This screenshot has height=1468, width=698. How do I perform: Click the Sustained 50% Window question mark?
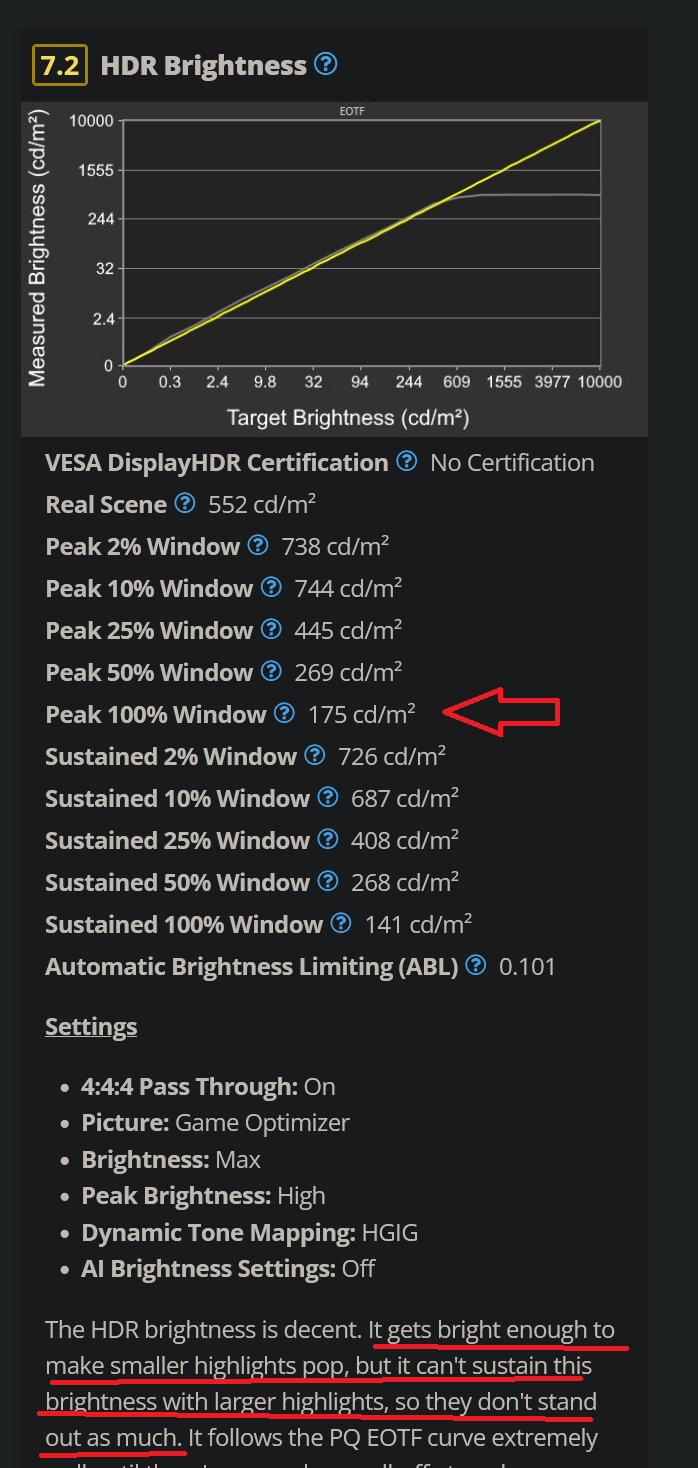point(327,882)
